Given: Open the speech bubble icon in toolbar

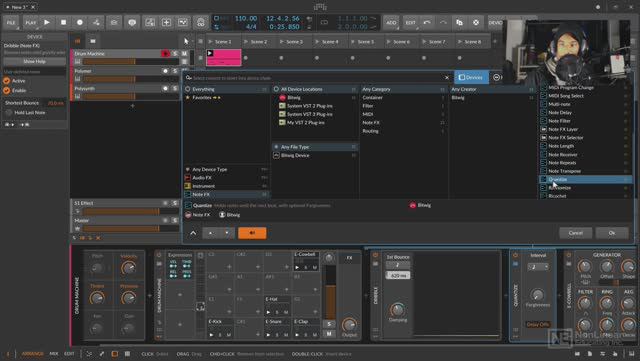Looking at the screenshot, I should (x=132, y=22).
